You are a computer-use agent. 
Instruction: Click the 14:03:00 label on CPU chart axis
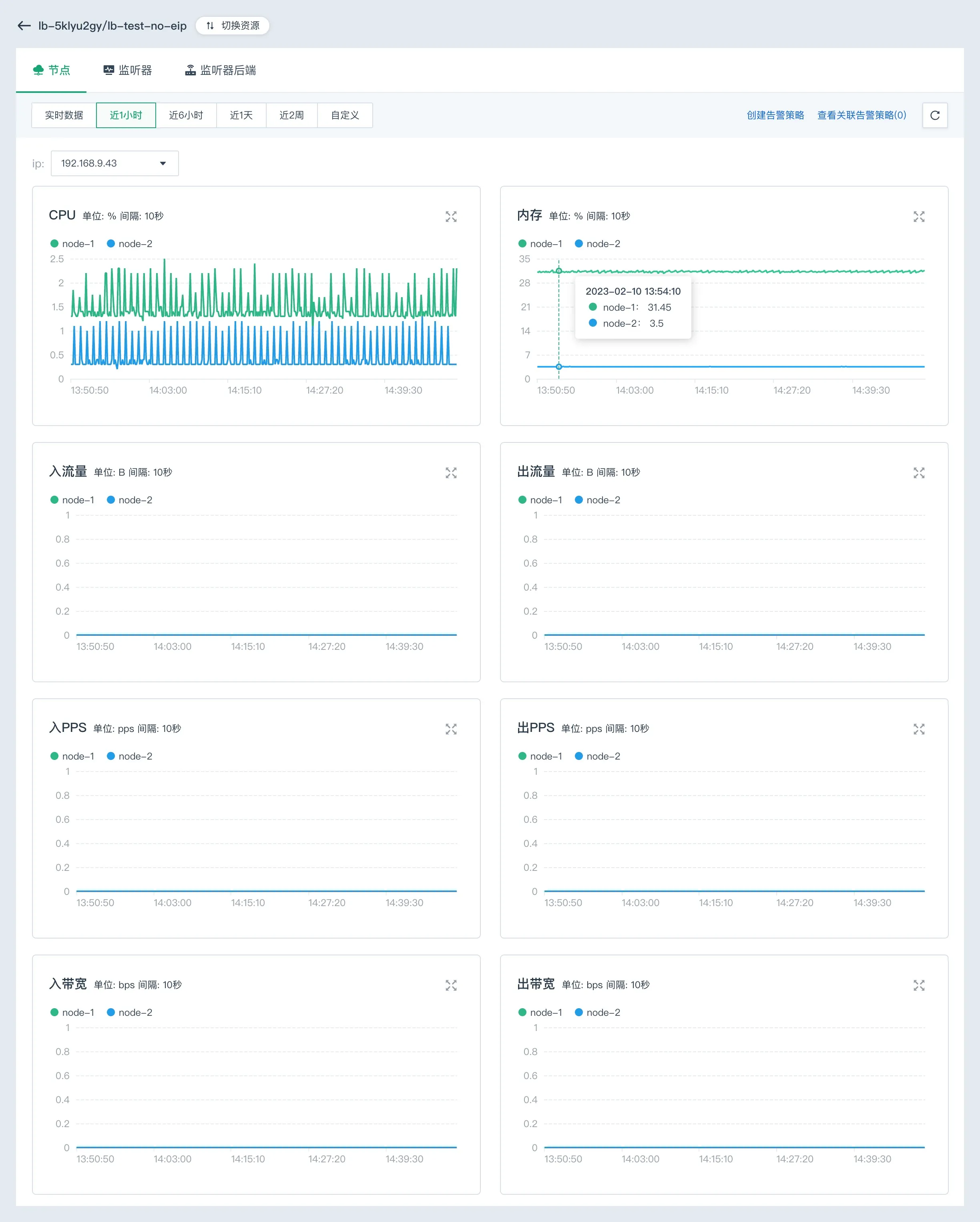(168, 390)
